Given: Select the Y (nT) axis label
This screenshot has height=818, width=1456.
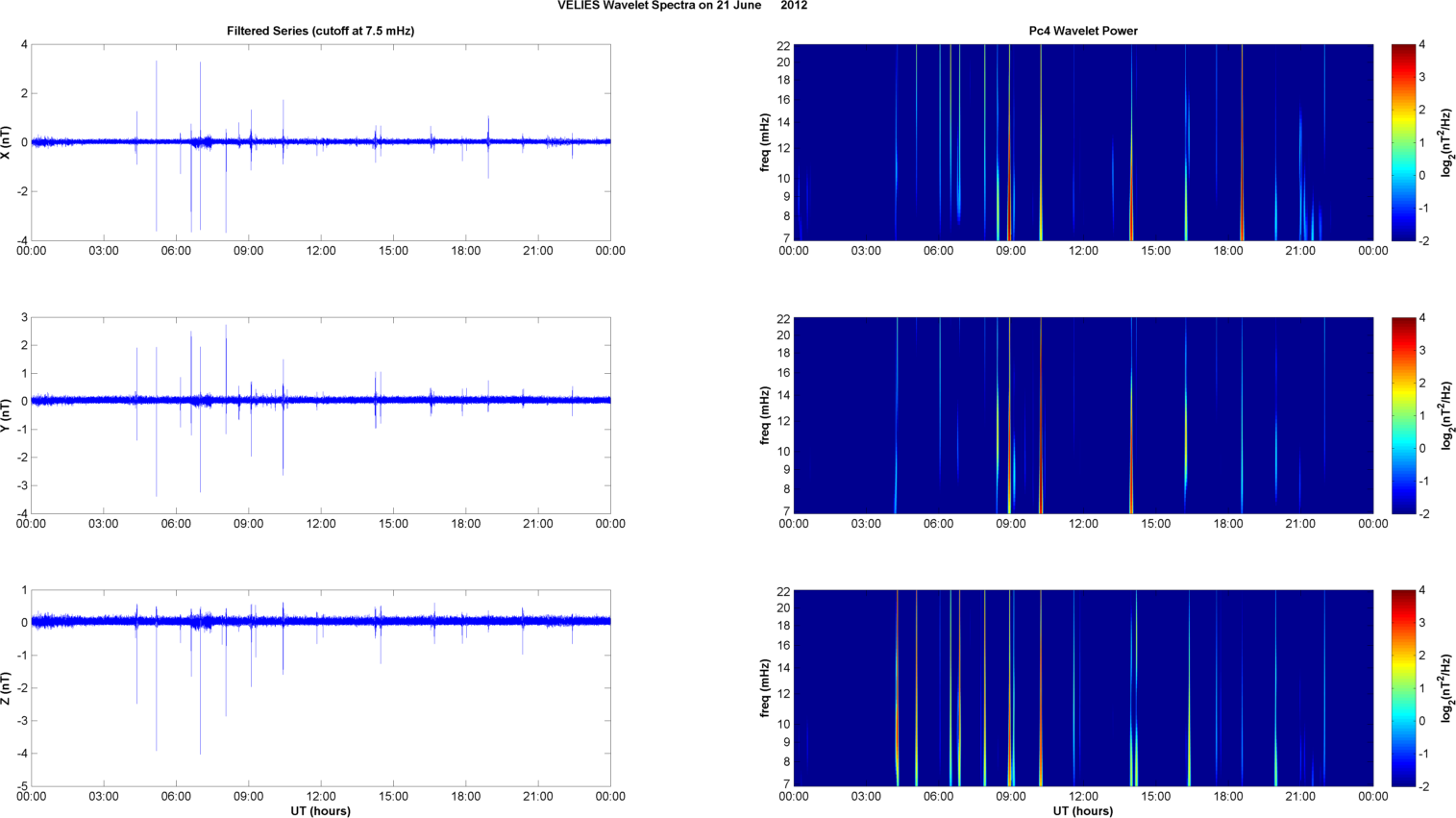Looking at the screenshot, I should point(7,415).
